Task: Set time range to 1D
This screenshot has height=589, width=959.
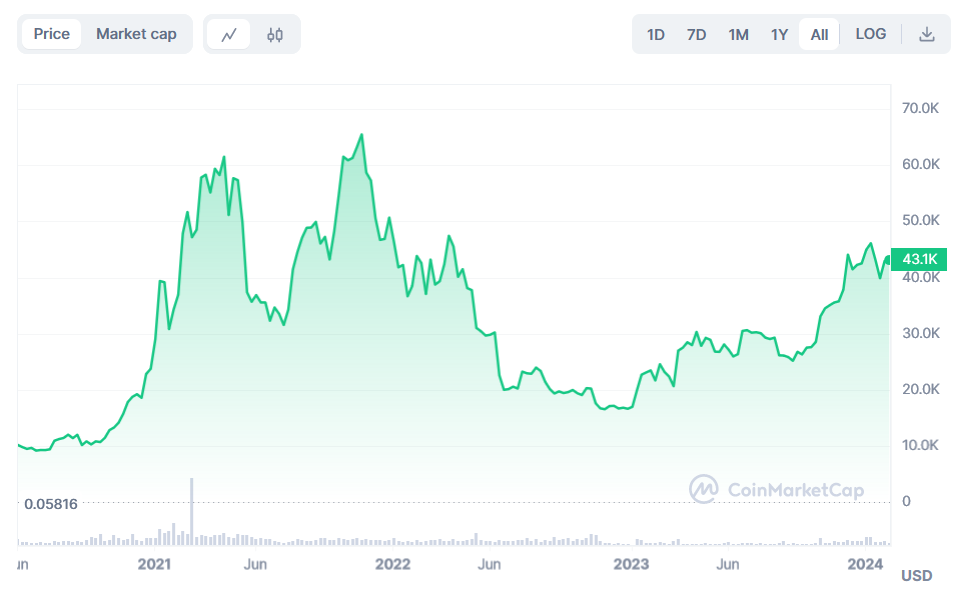Action: 656,34
